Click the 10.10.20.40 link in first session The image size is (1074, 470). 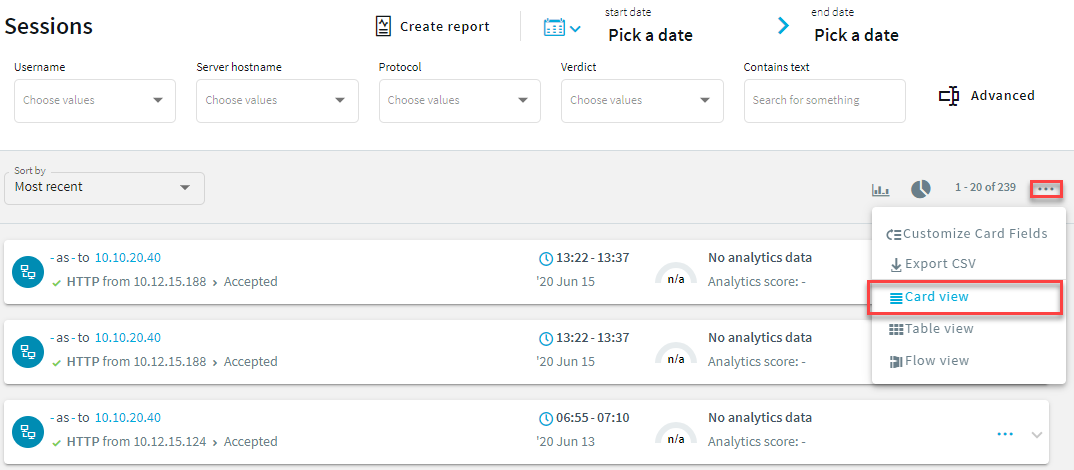click(127, 257)
